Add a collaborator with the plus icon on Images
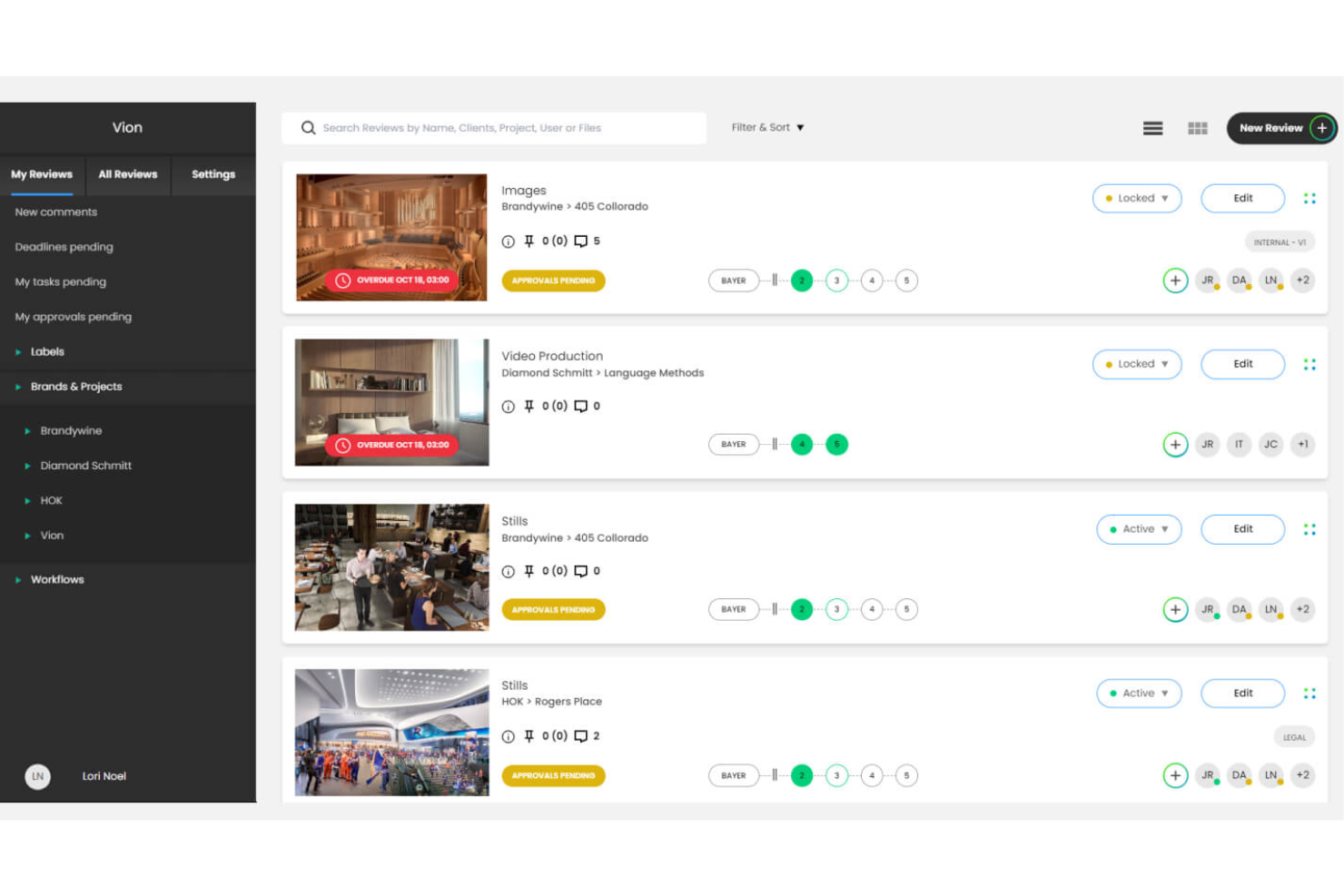 click(1175, 281)
